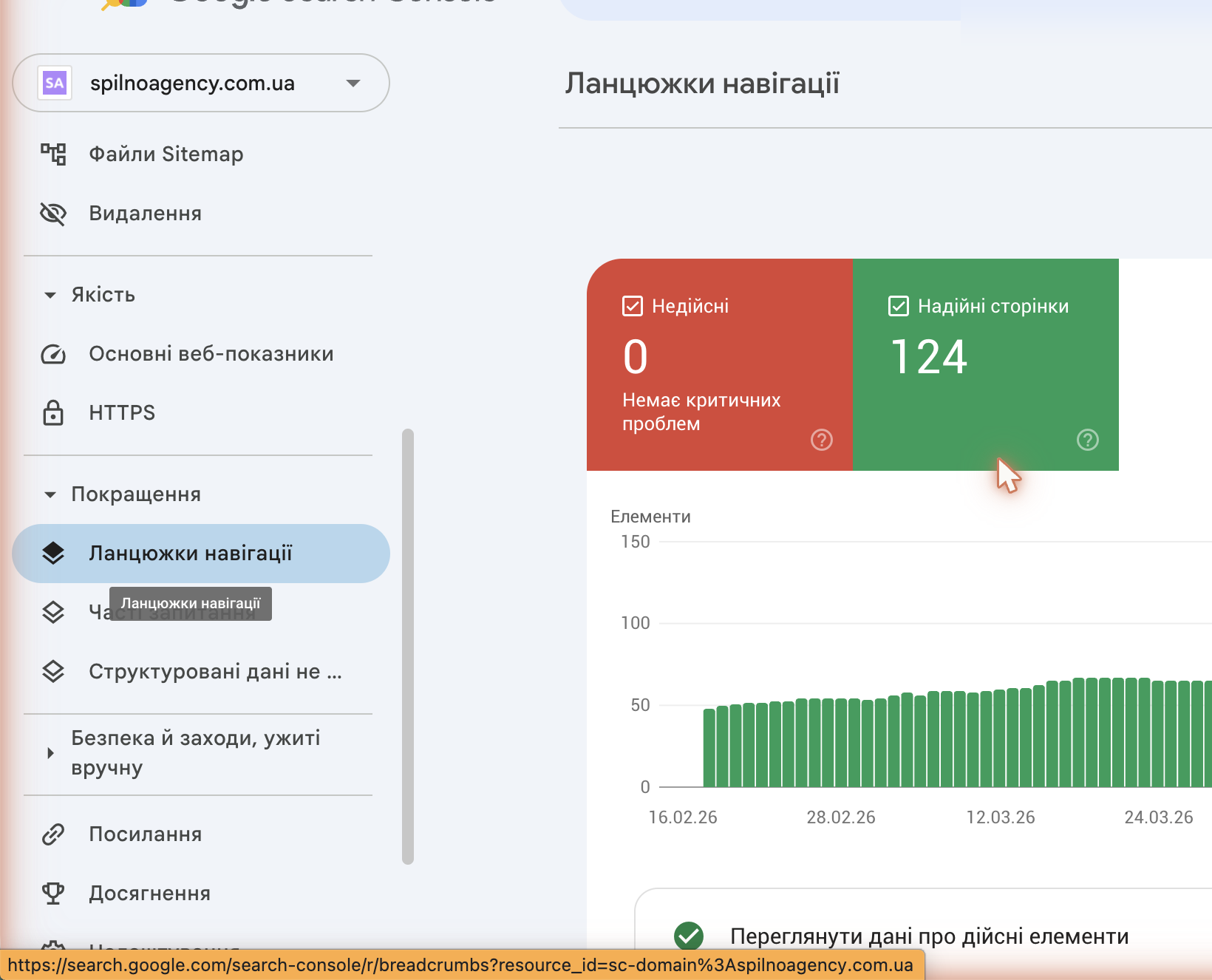Click the Досягнення trophy icon
The height and width of the screenshot is (980, 1212).
tap(53, 894)
